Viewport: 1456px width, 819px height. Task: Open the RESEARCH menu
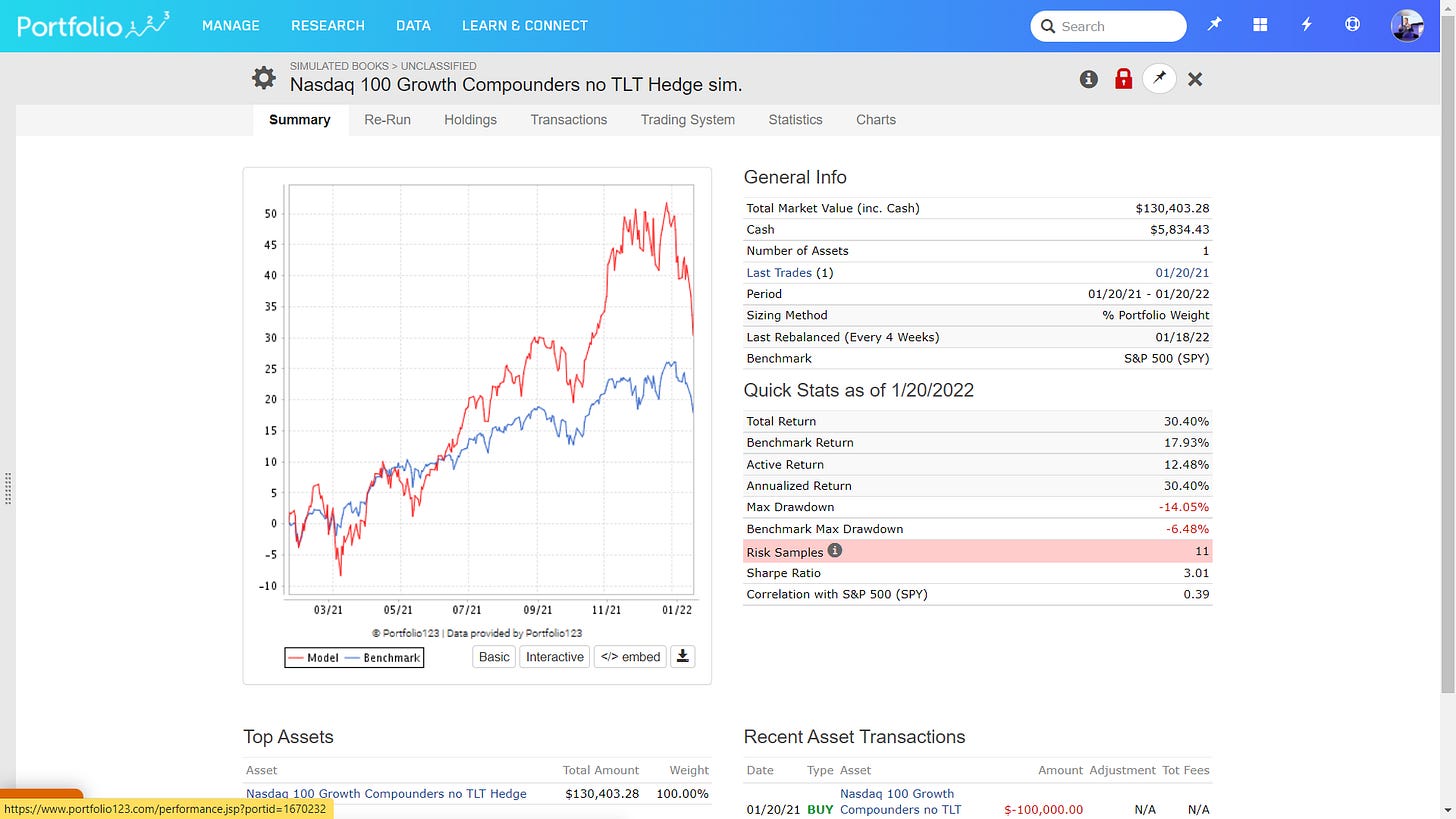click(x=328, y=26)
